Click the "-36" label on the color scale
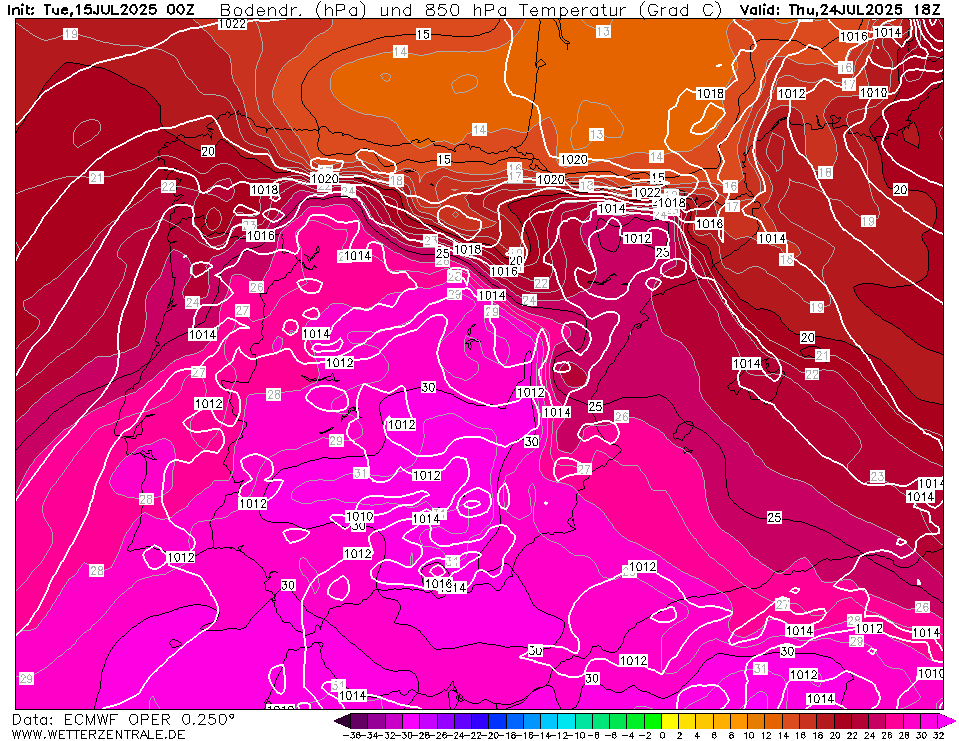The width and height of the screenshot is (959, 741). point(352,735)
